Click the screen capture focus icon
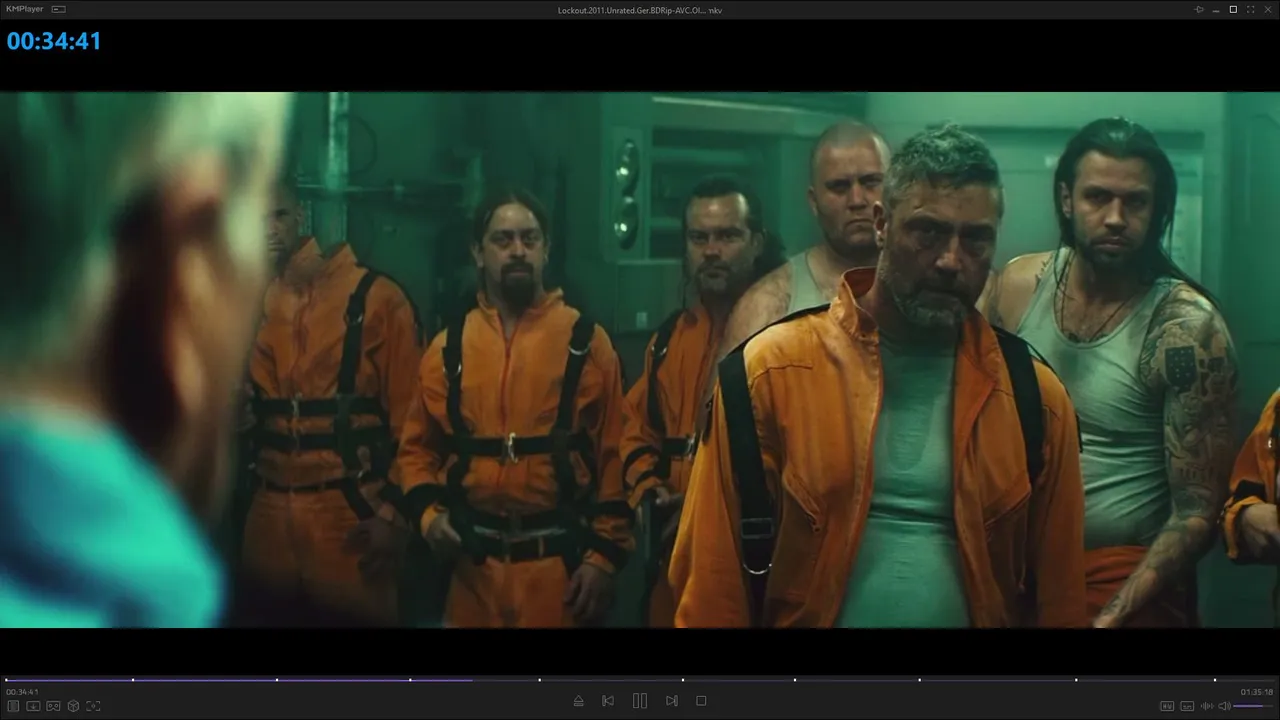This screenshot has width=1280, height=720. coord(93,706)
